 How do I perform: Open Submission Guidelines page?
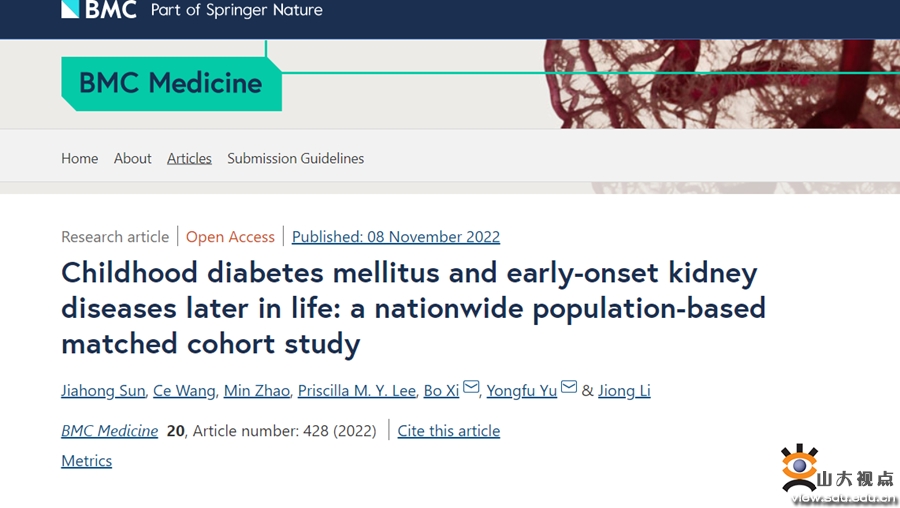[295, 158]
